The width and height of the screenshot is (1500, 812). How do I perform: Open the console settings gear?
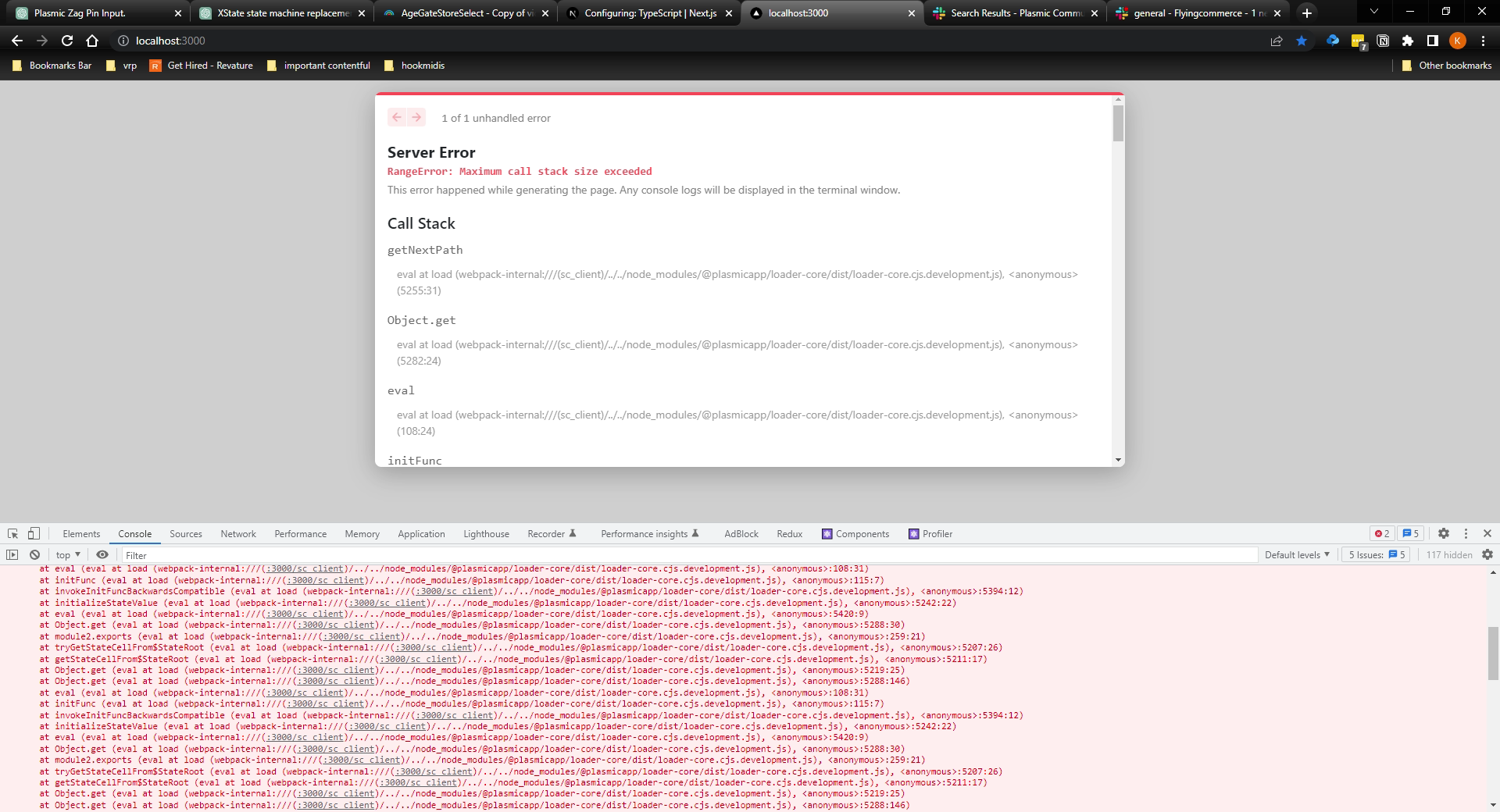pyautogui.click(x=1487, y=555)
